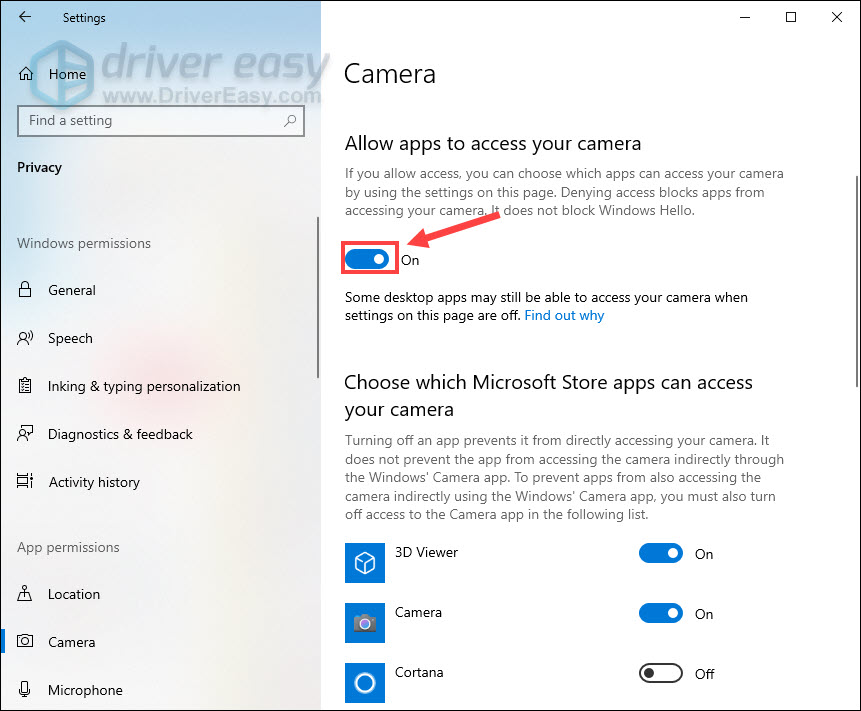Click the Activity history icon
Viewport: 861px width, 711px height.
[26, 482]
